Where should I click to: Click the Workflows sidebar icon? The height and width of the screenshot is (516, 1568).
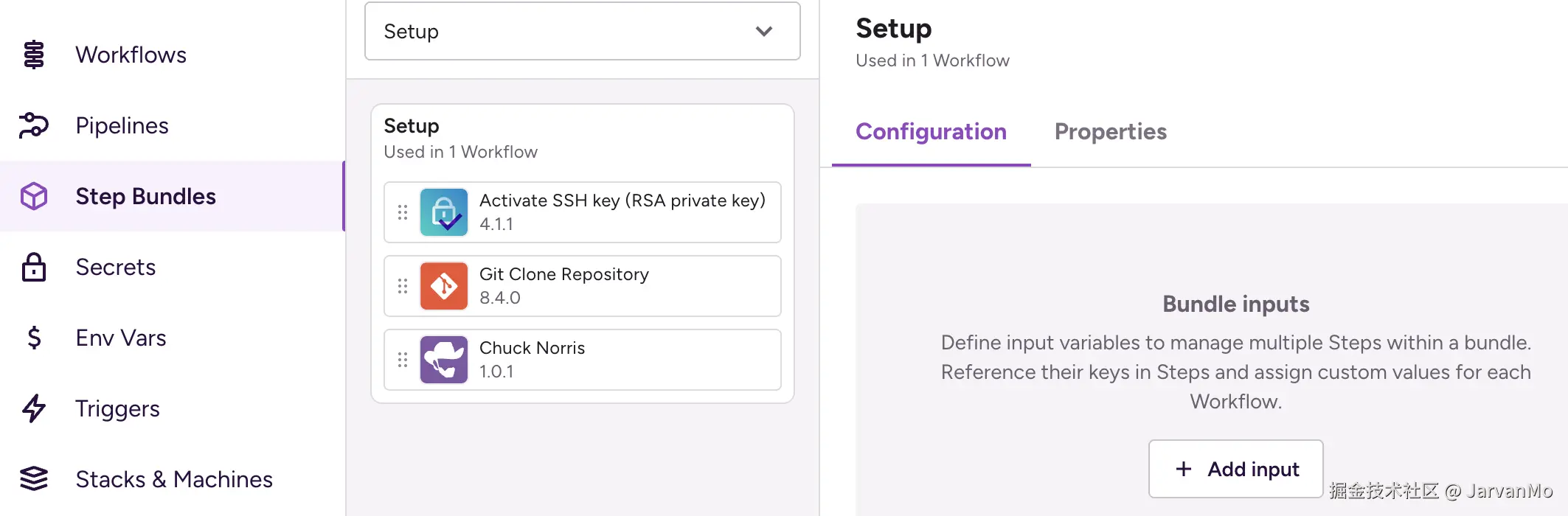(x=34, y=55)
